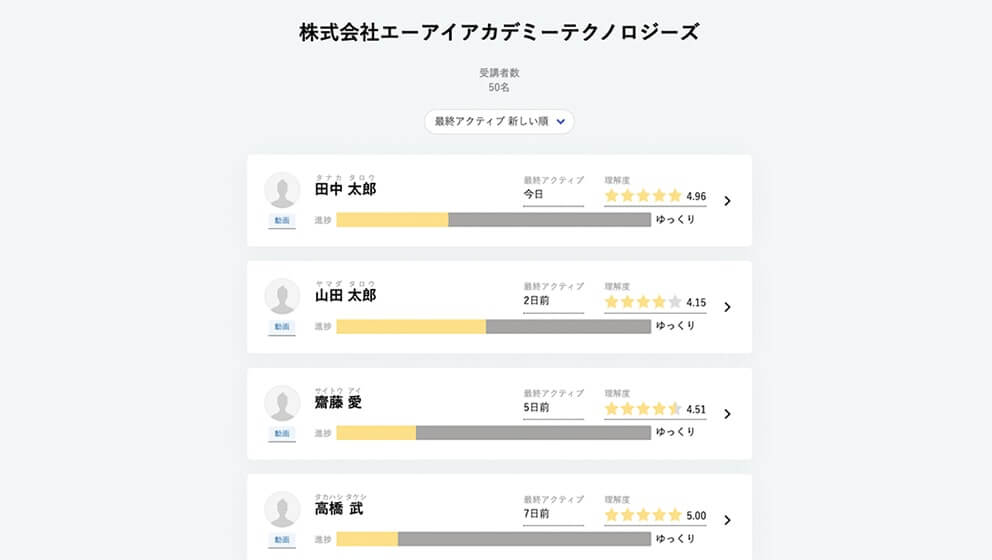992x560 pixels.
Task: Click the 動画 tag under 田中 太郎
Action: point(282,220)
